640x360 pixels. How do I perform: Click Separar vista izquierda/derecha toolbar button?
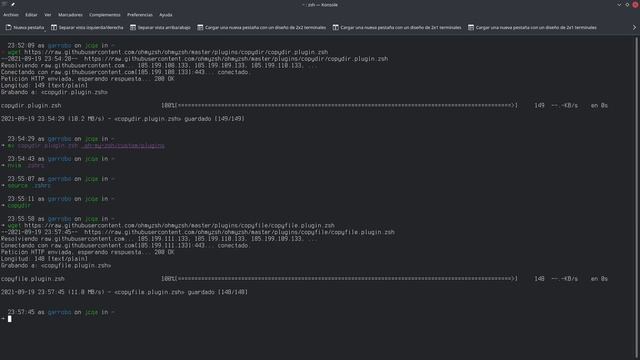(x=87, y=27)
